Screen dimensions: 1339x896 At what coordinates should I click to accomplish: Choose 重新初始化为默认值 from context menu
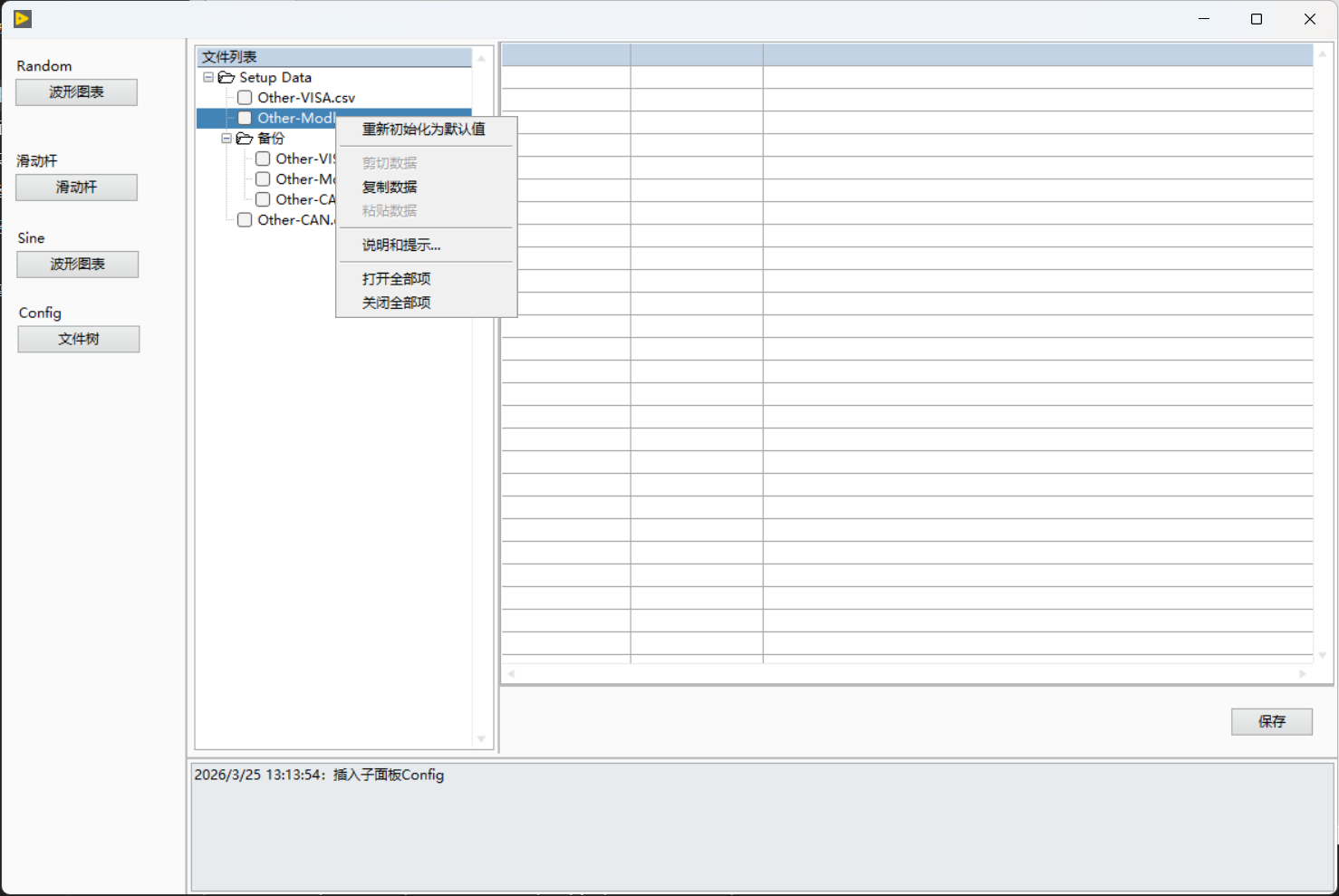tap(424, 130)
